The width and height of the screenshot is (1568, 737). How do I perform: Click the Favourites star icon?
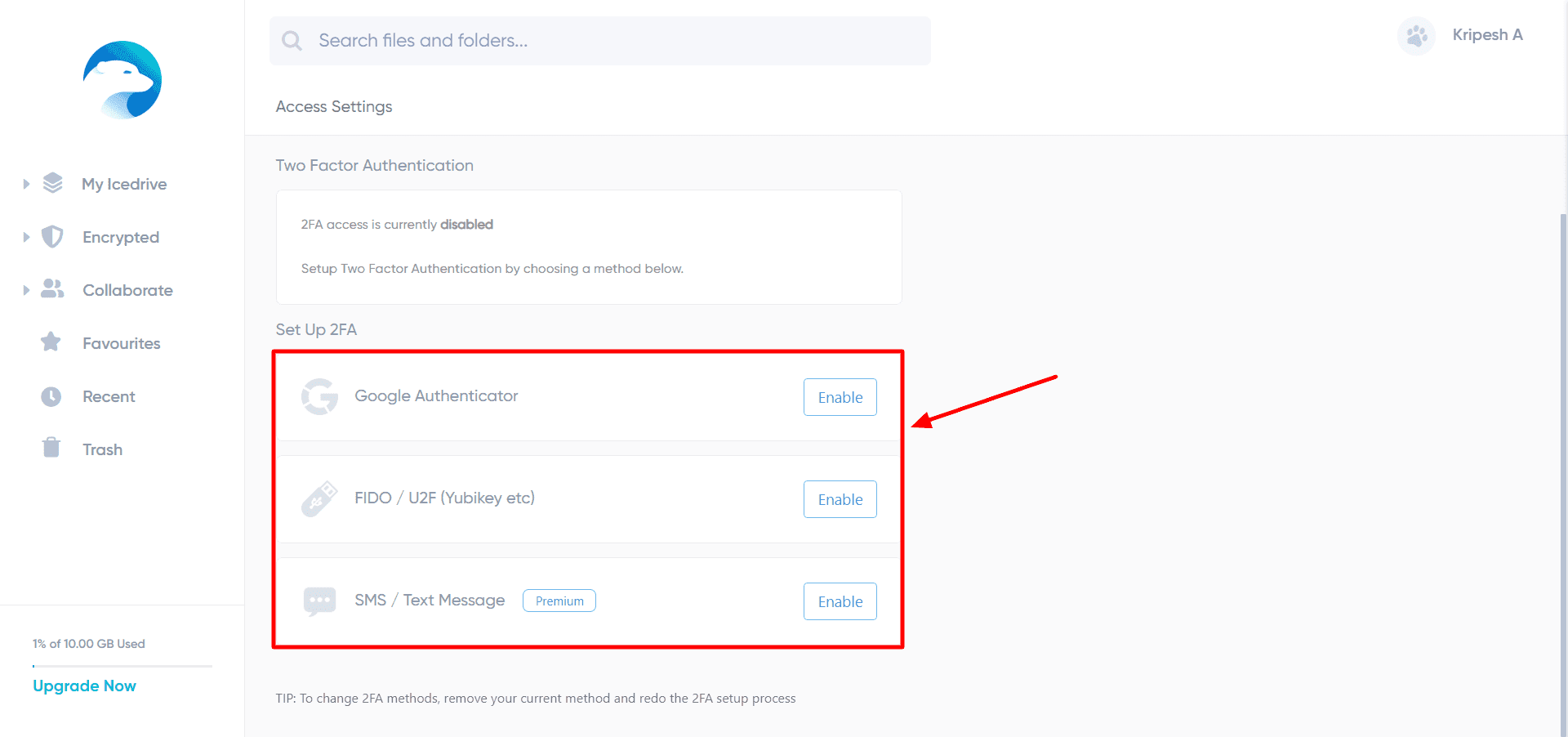(x=51, y=342)
